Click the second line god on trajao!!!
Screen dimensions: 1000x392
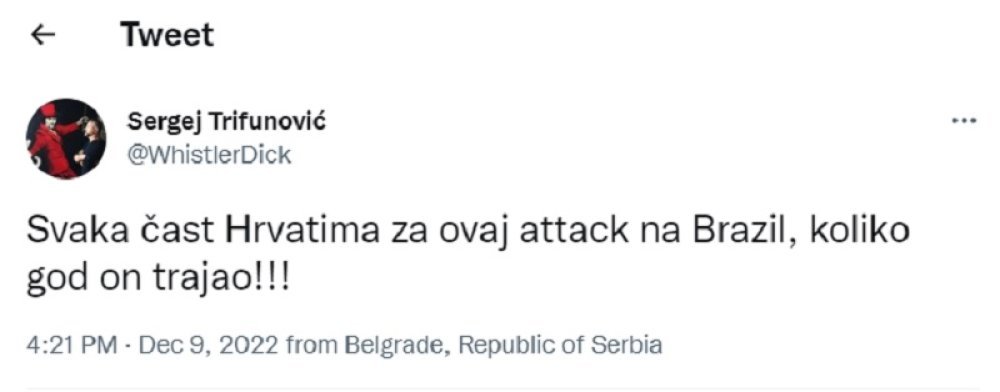pyautogui.click(x=158, y=281)
